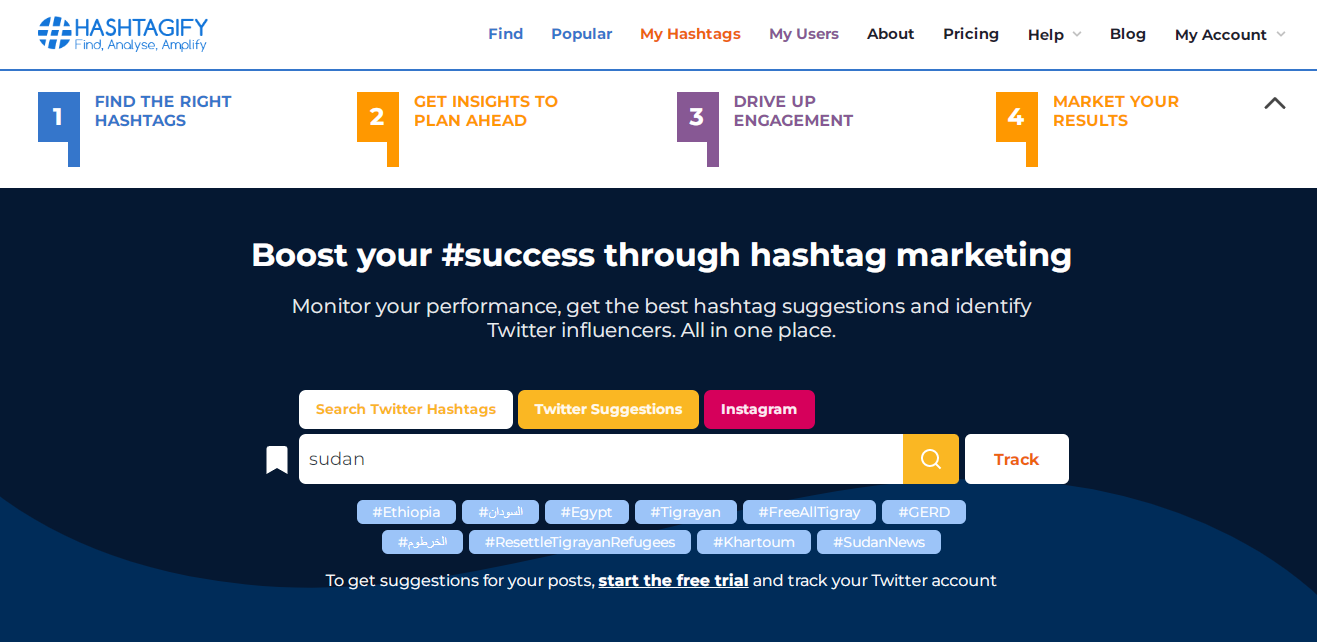Viewport: 1317px width, 642px height.
Task: Choose the #SudanNews suggestion tag
Action: [x=879, y=542]
